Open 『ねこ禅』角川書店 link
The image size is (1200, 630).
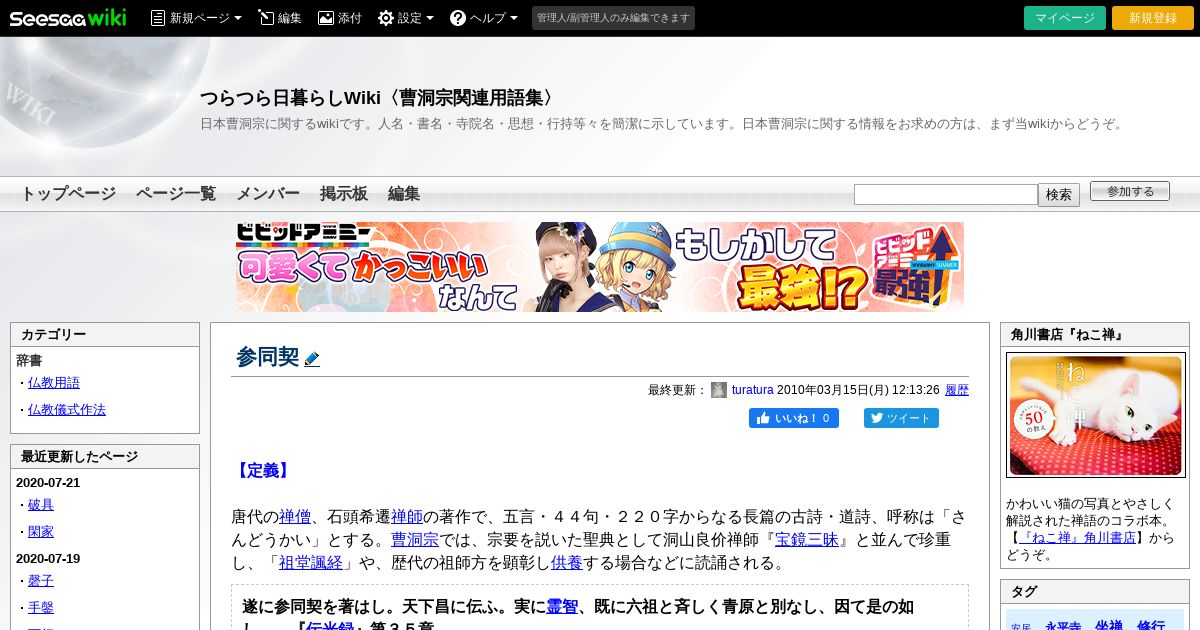(1076, 537)
